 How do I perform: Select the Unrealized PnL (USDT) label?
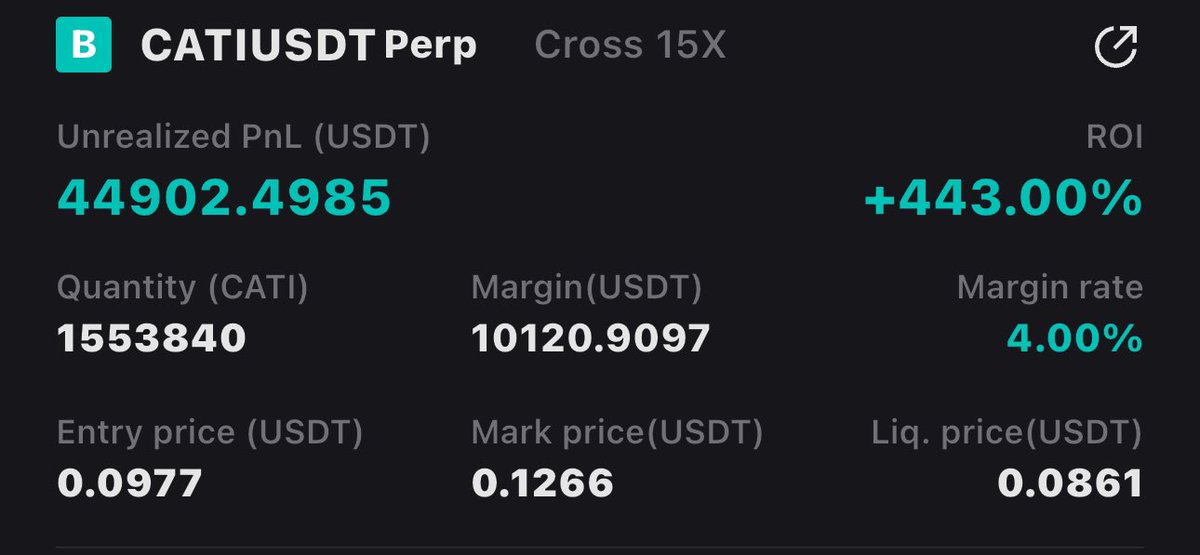pos(244,138)
